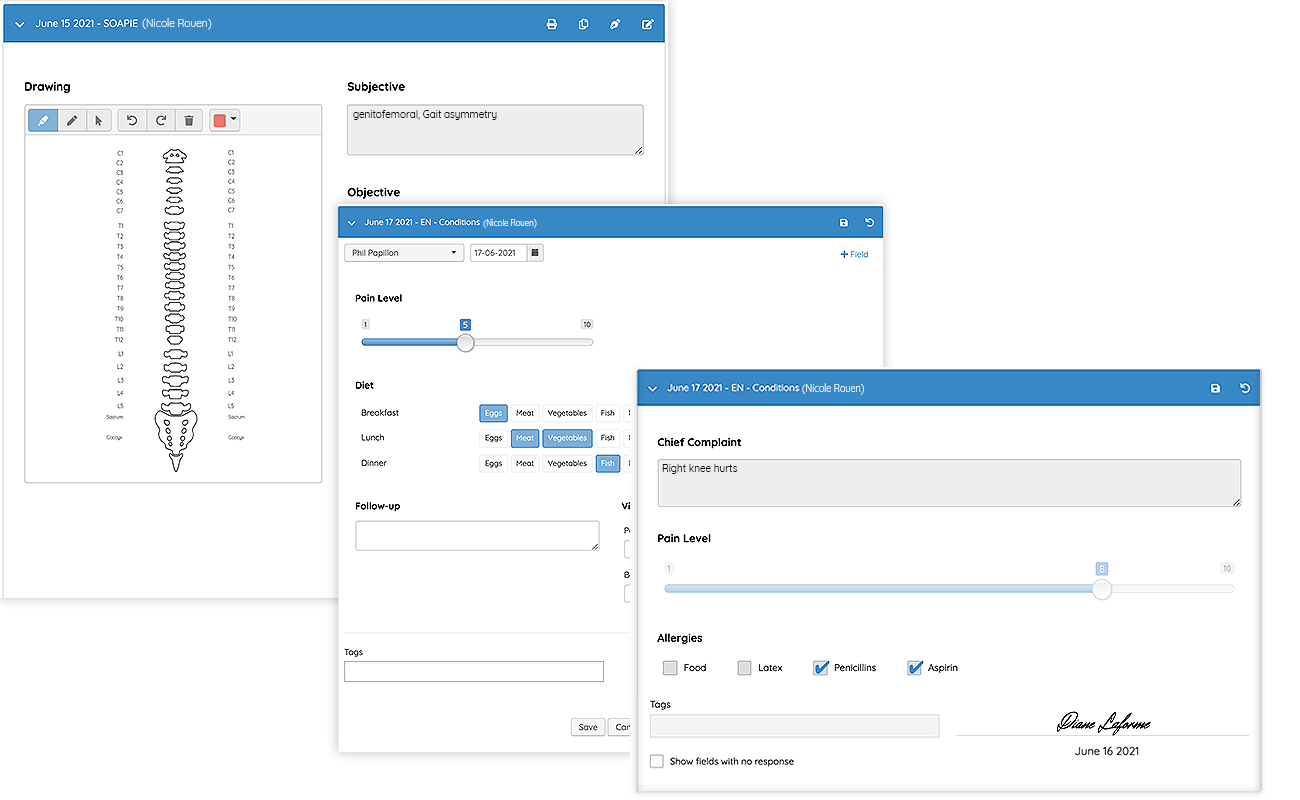
Task: Edit the SOAPIE note via pencil-square icon
Action: [x=647, y=24]
